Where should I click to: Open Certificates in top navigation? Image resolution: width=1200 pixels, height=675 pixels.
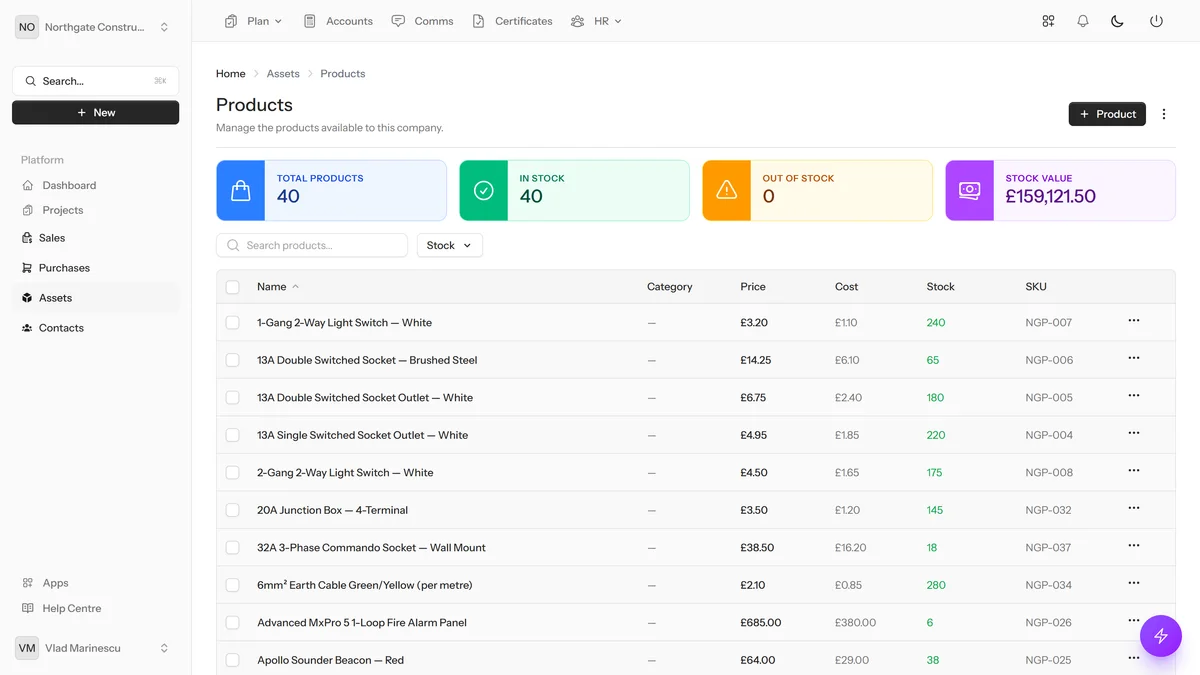[x=512, y=21]
